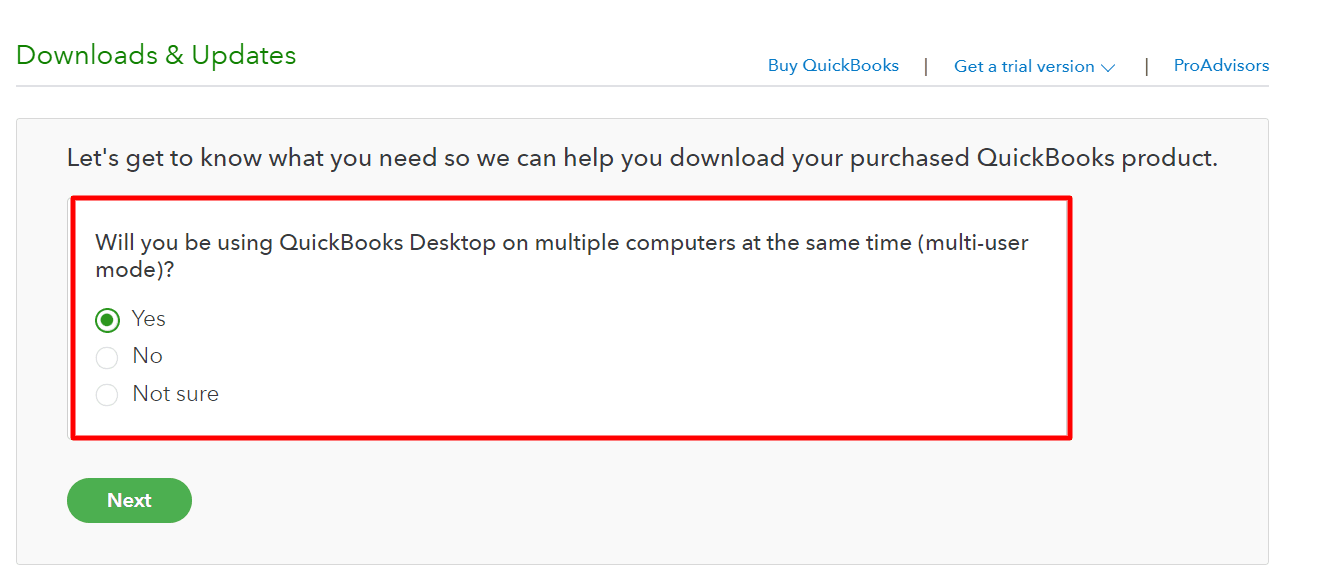Open the Buy QuickBooks link

pyautogui.click(x=833, y=65)
